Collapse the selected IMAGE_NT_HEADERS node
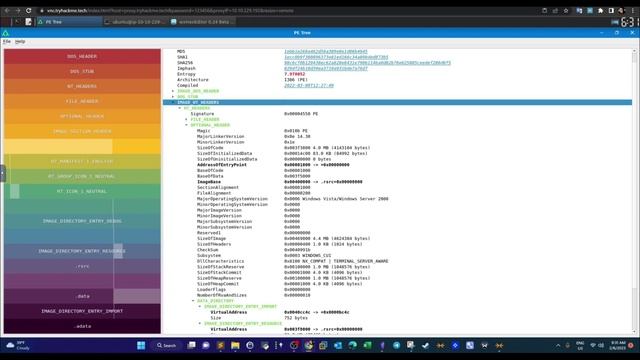 tap(173, 102)
